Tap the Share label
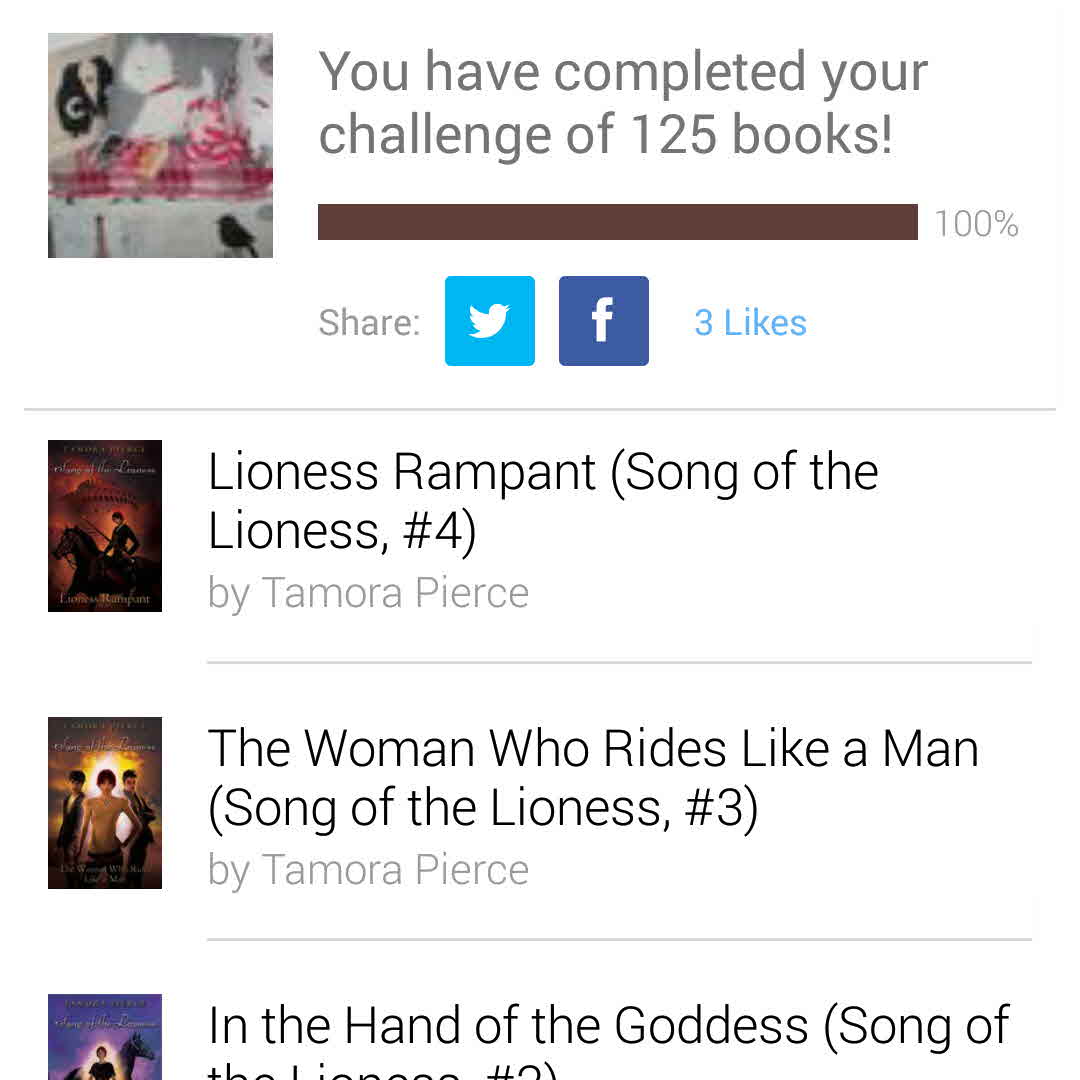The image size is (1080, 1080). 369,323
